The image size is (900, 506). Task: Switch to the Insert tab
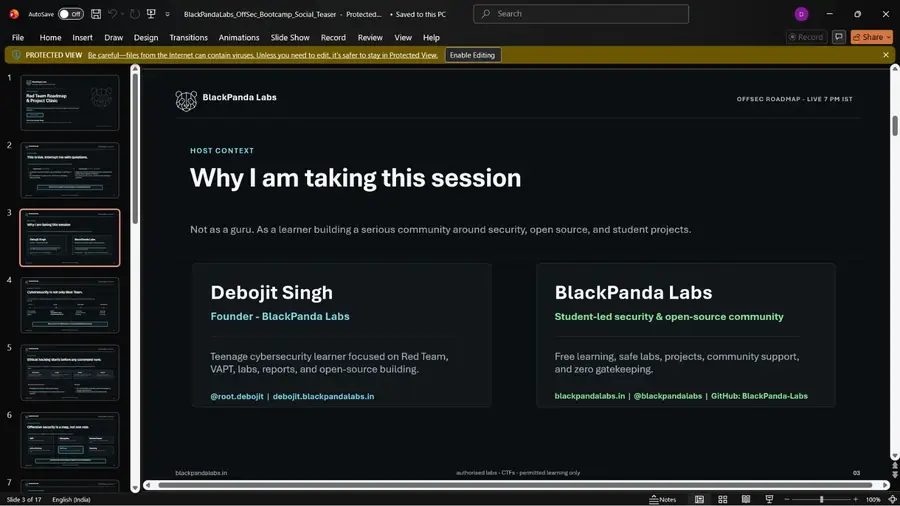(x=82, y=37)
